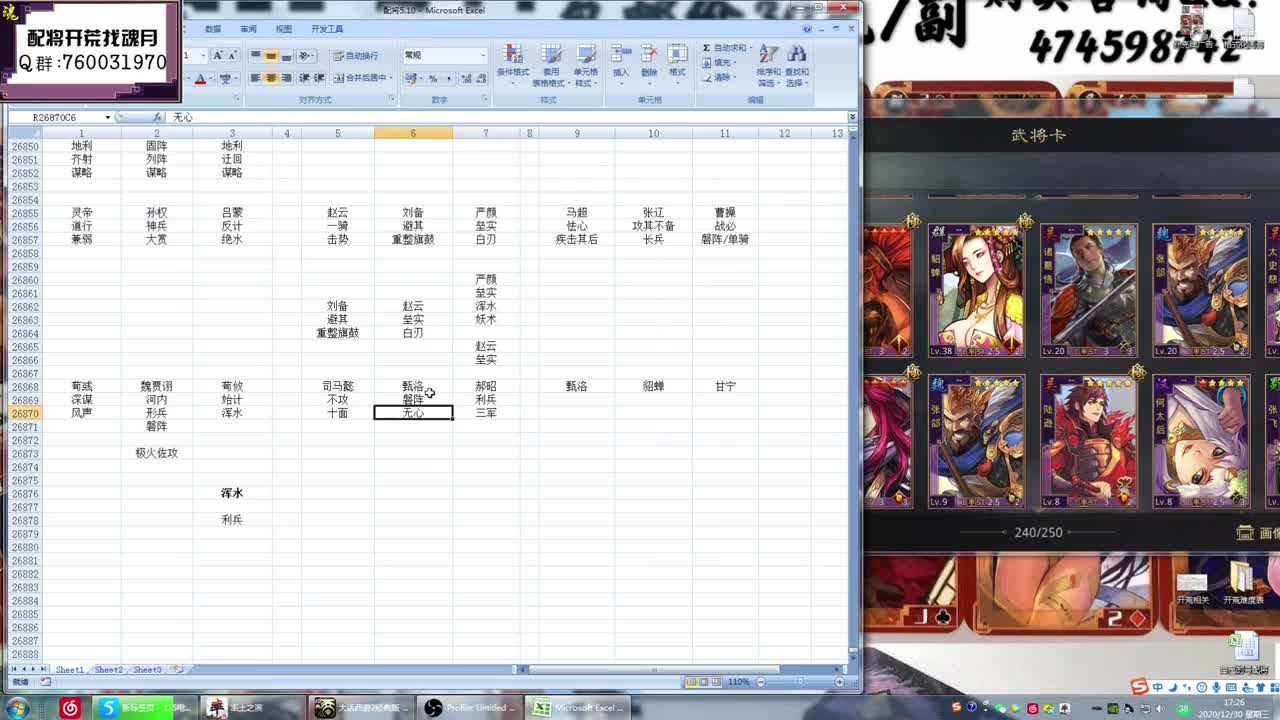
Task: Open the text orientation options
Action: (x=307, y=56)
